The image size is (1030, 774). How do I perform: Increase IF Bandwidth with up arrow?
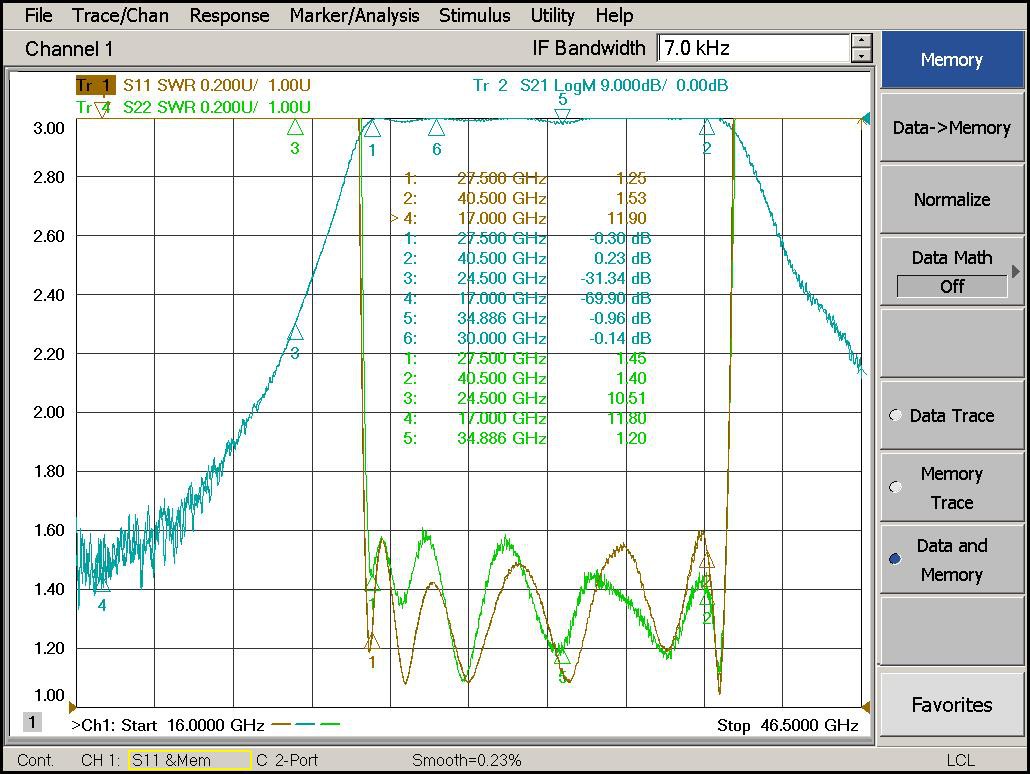[x=861, y=41]
